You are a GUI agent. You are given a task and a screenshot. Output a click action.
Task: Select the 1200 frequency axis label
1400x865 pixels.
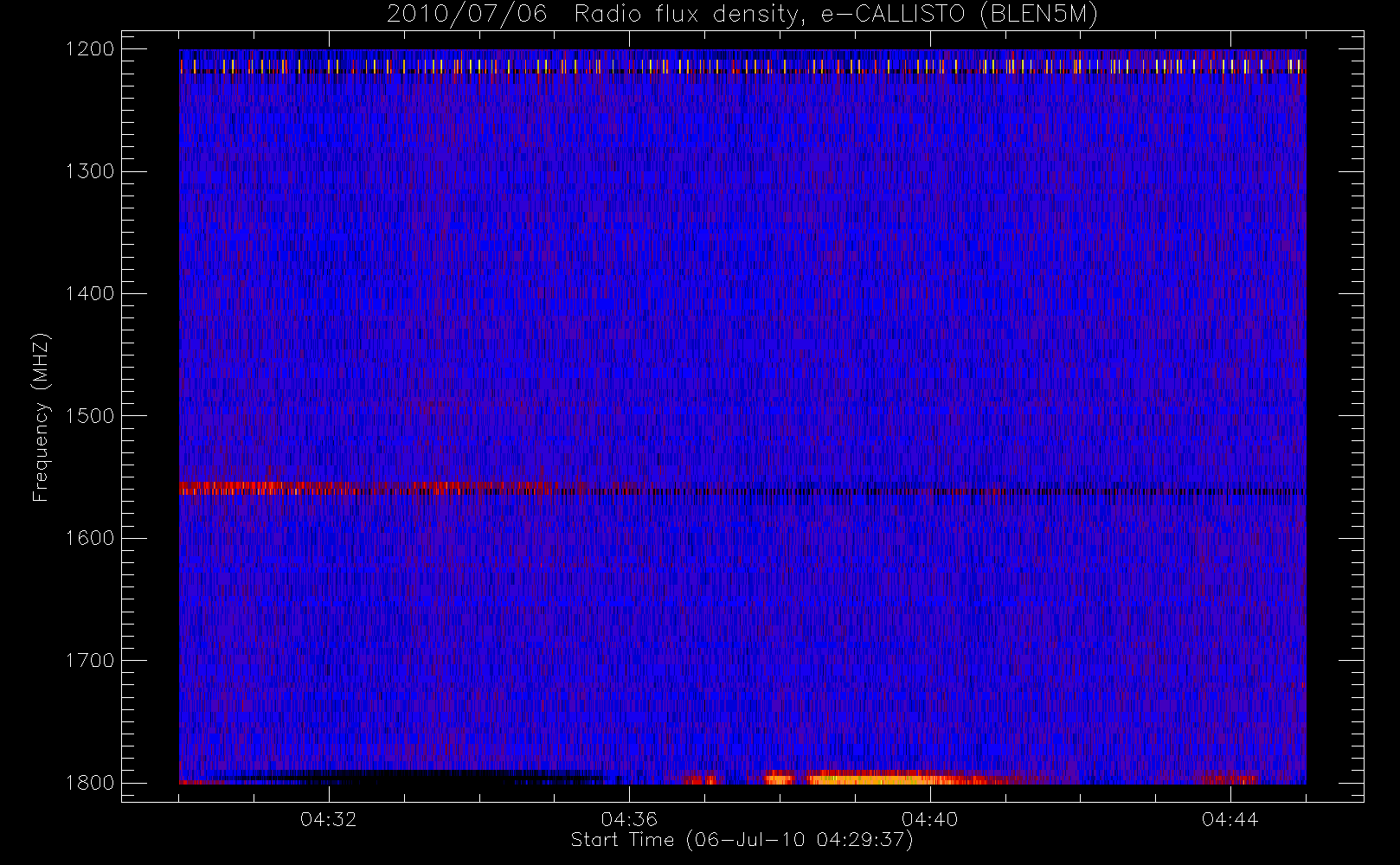(x=90, y=49)
